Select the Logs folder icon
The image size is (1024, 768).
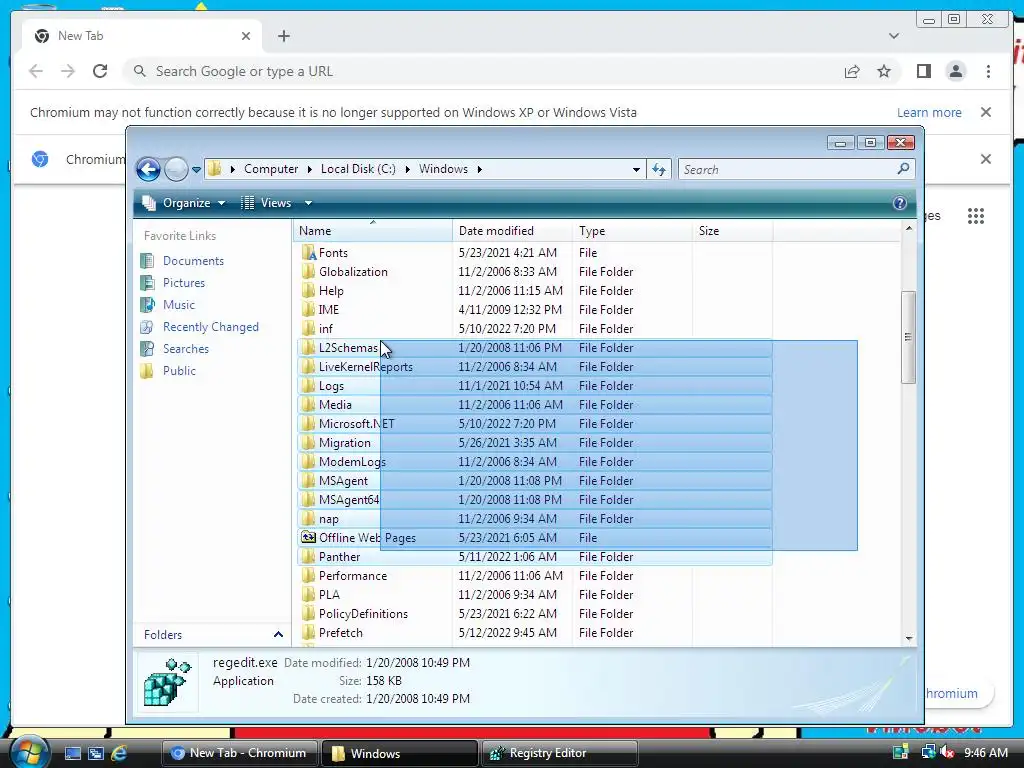pyautogui.click(x=308, y=385)
